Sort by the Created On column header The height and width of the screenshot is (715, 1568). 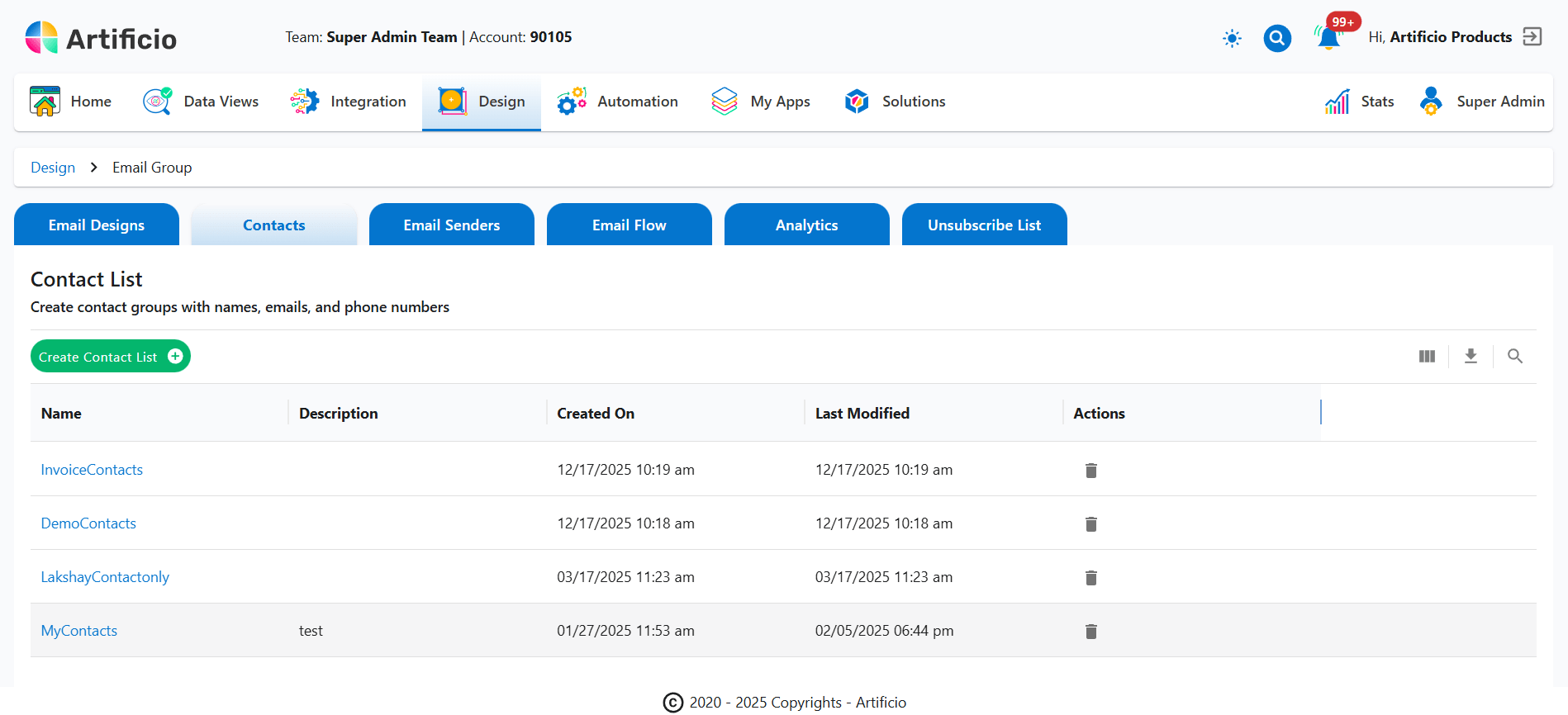(596, 414)
